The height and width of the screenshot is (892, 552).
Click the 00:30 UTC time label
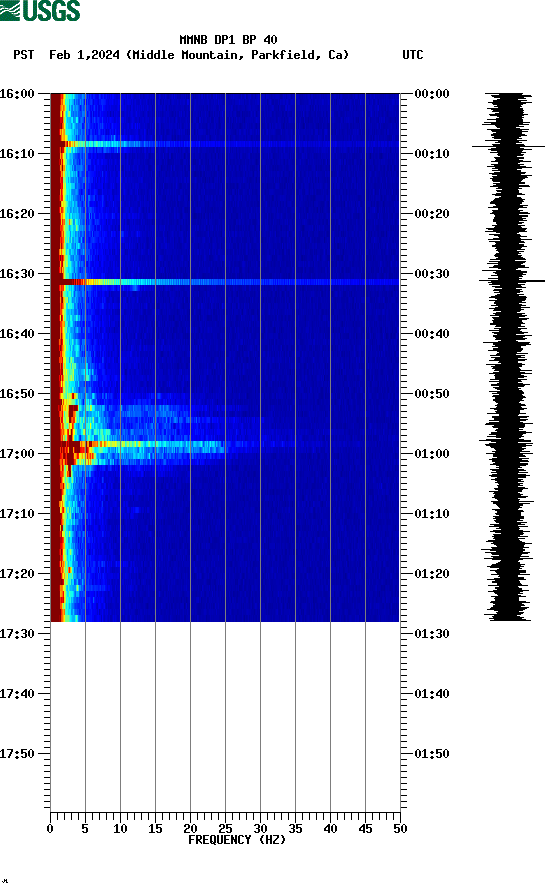click(x=432, y=274)
